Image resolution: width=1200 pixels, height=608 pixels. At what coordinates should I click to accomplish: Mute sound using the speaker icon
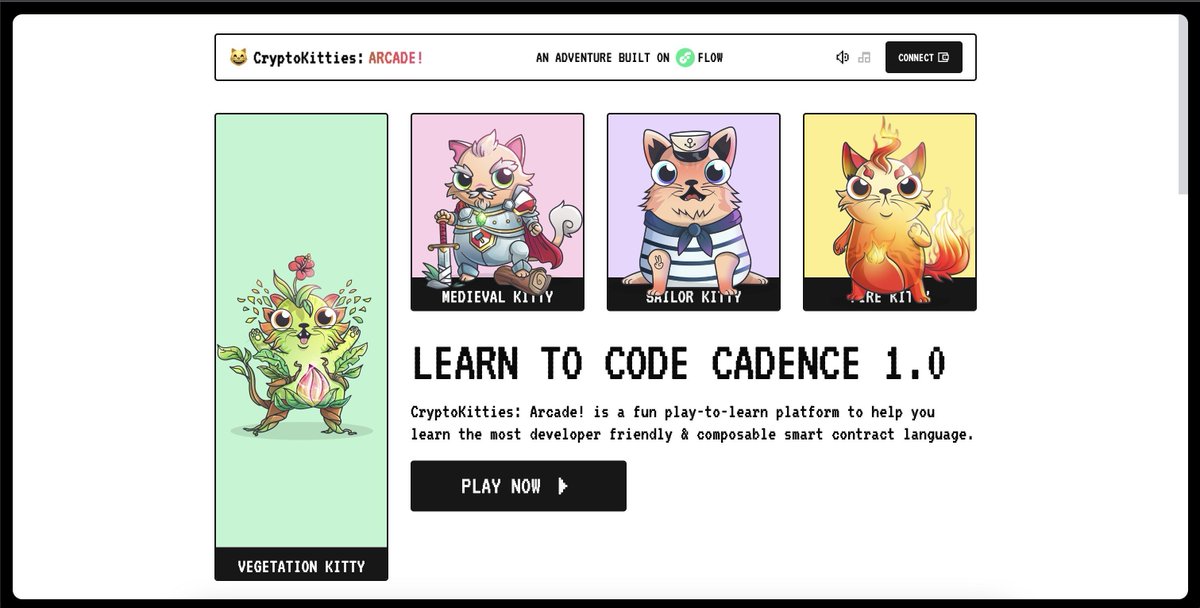[842, 57]
